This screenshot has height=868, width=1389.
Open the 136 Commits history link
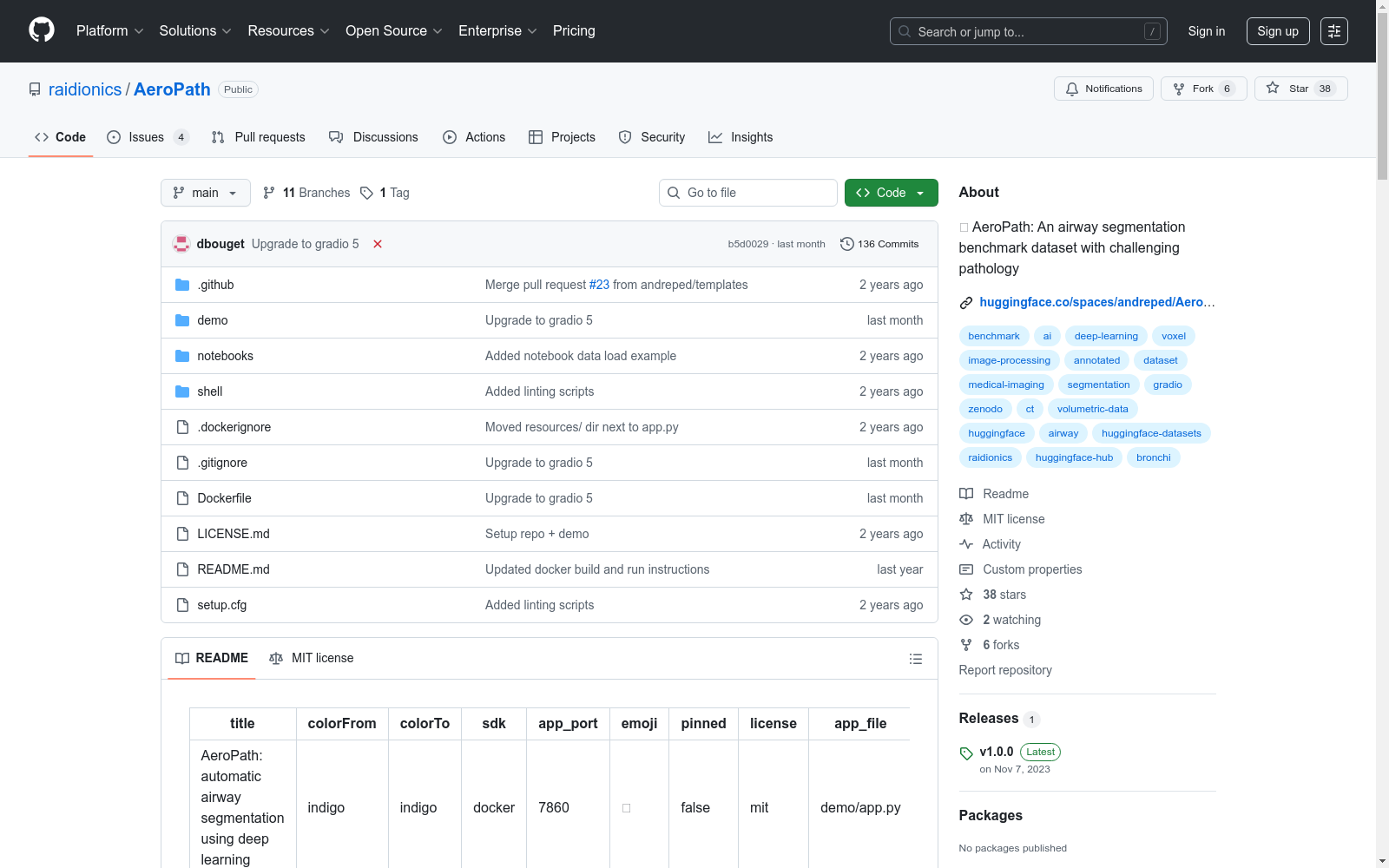coord(879,244)
